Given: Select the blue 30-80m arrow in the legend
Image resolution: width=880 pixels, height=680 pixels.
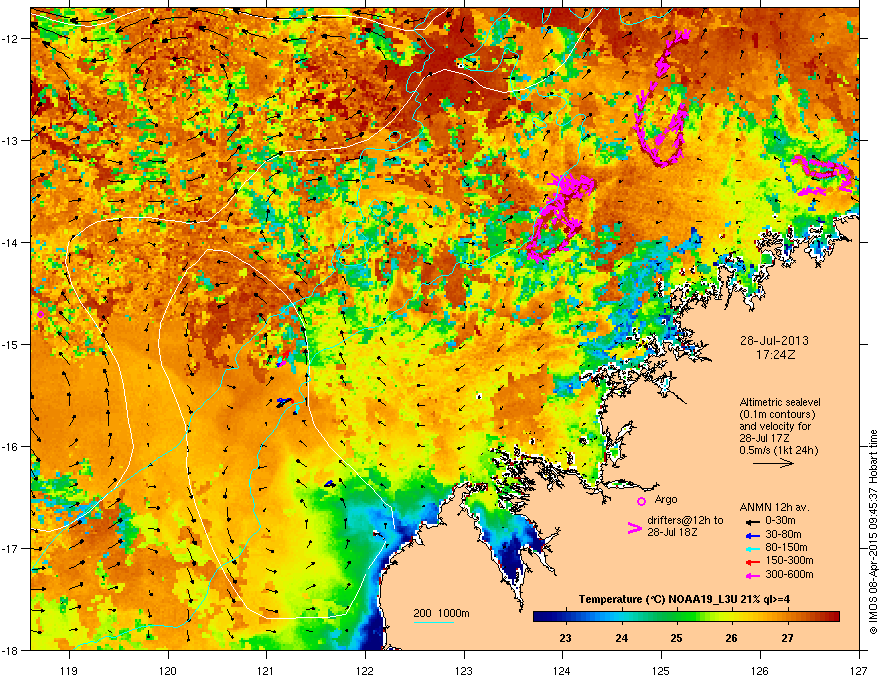Looking at the screenshot, I should (x=751, y=535).
